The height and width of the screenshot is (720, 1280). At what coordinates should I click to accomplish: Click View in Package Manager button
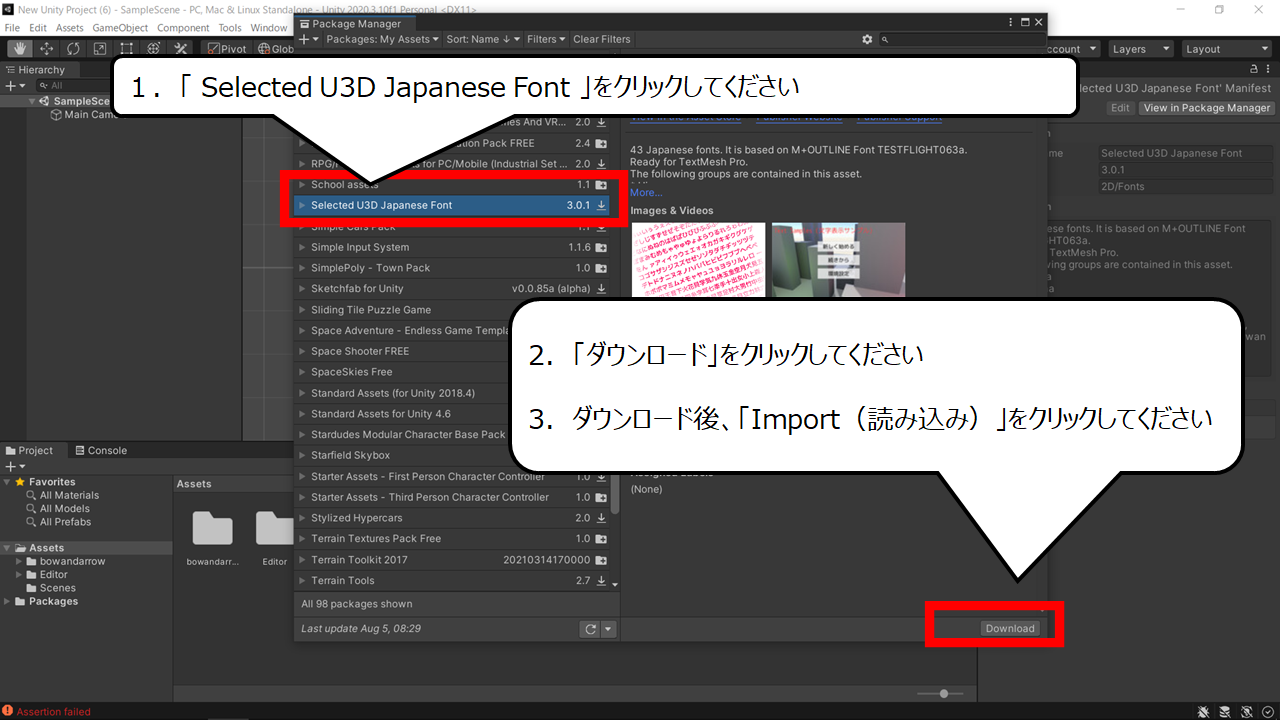coord(1207,108)
